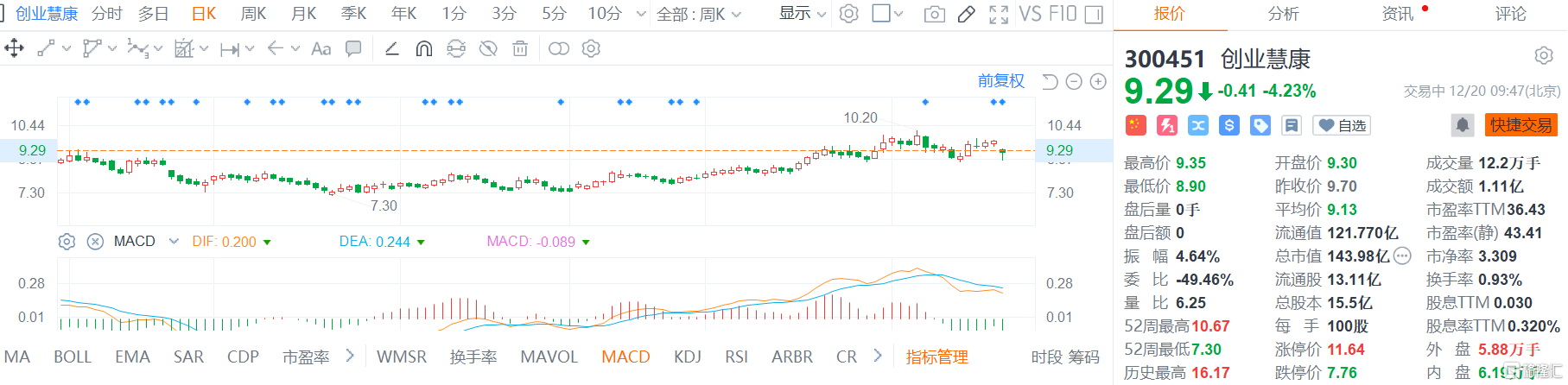Zoom in the chart with plus icon

1098,82
